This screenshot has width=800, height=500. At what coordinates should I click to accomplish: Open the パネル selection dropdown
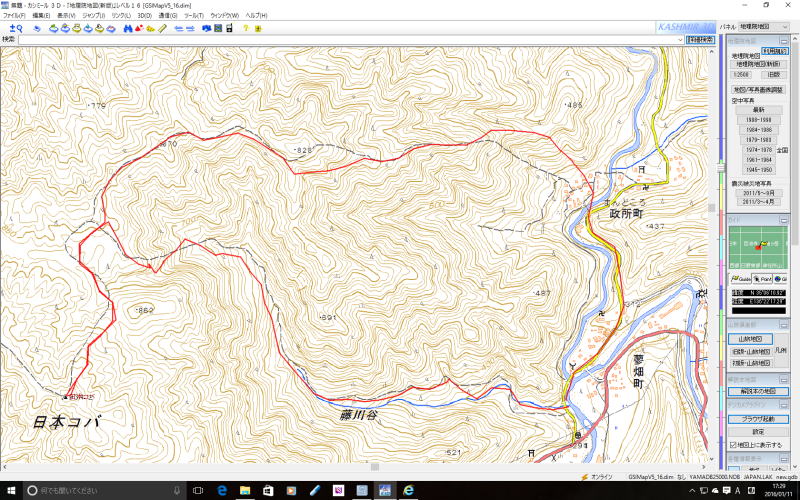[x=766, y=28]
